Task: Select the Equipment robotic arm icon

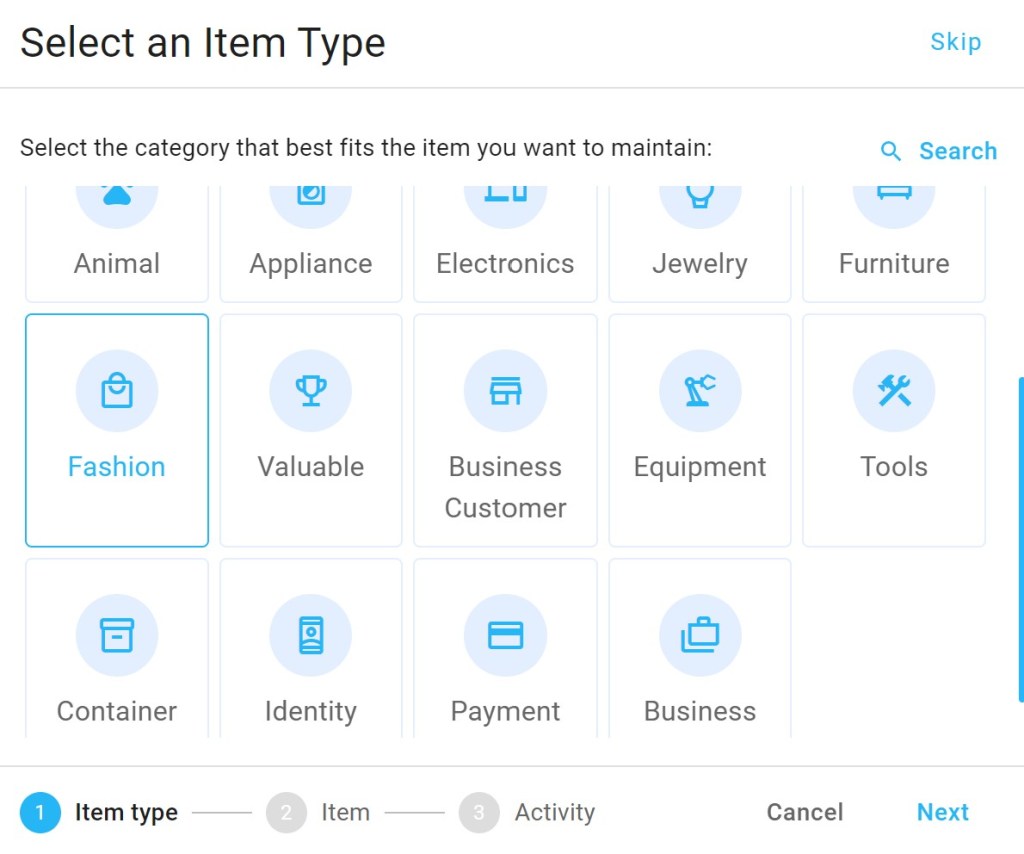Action: coord(700,390)
